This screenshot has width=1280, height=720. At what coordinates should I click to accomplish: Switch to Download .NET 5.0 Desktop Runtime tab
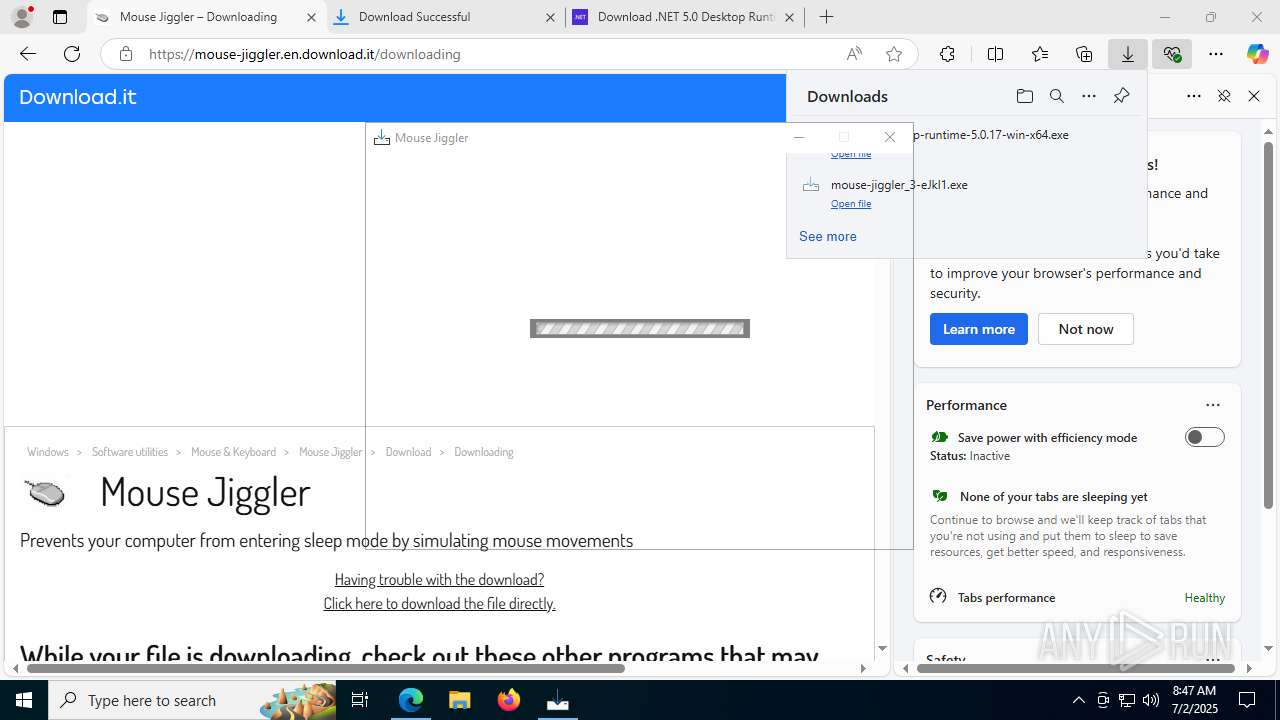click(684, 17)
